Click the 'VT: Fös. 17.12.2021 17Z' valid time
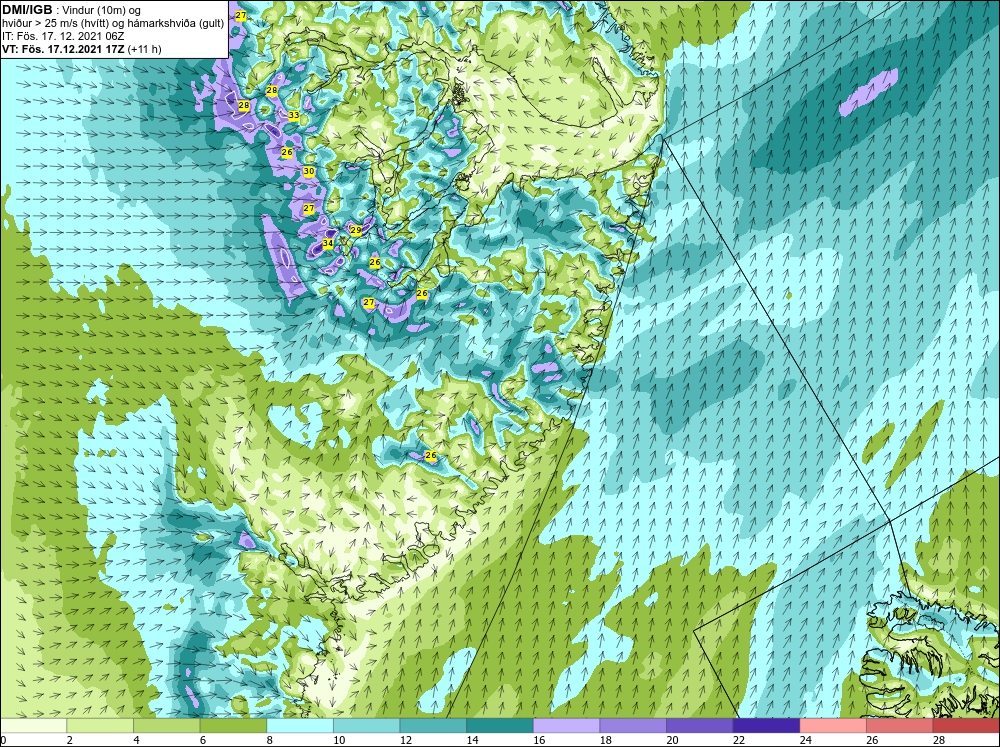1000x747 pixels. tap(64, 49)
